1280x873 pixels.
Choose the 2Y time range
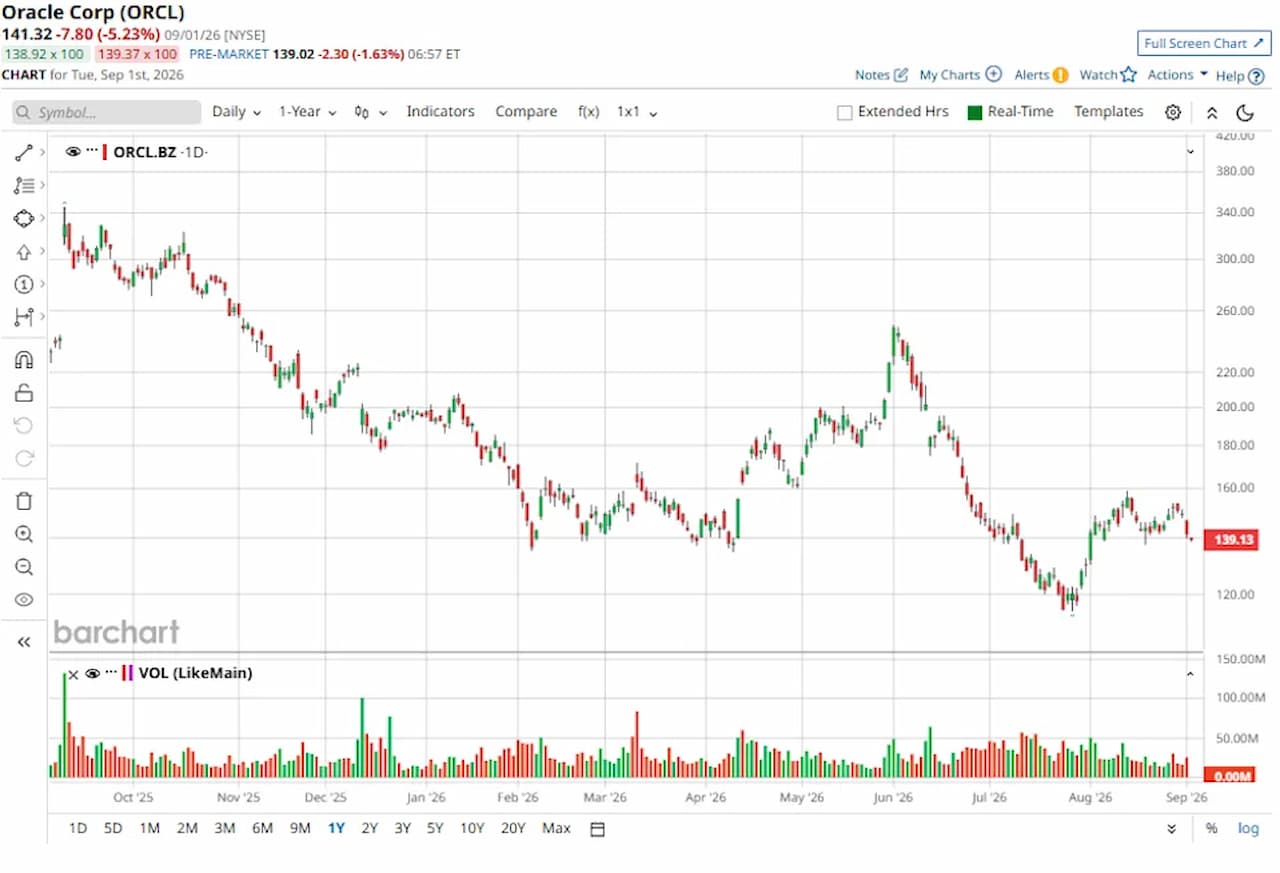369,828
